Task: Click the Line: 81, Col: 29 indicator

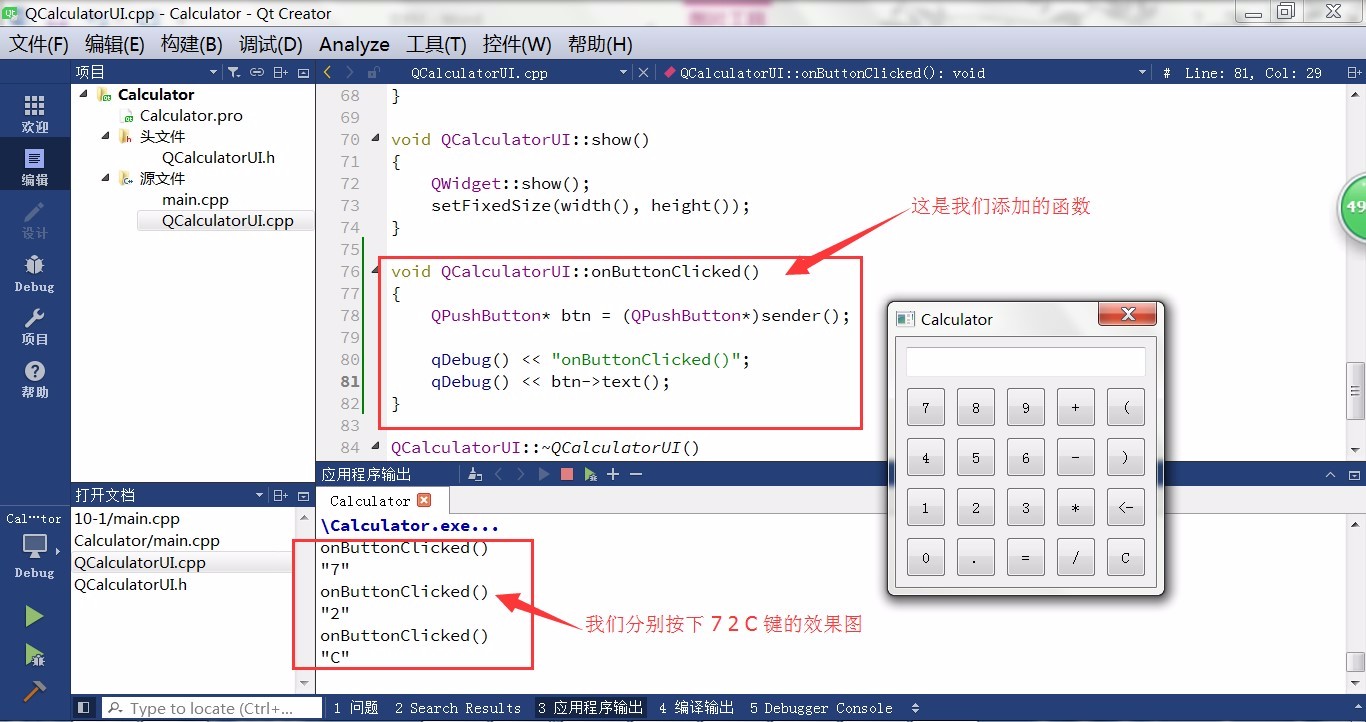Action: pyautogui.click(x=1253, y=72)
